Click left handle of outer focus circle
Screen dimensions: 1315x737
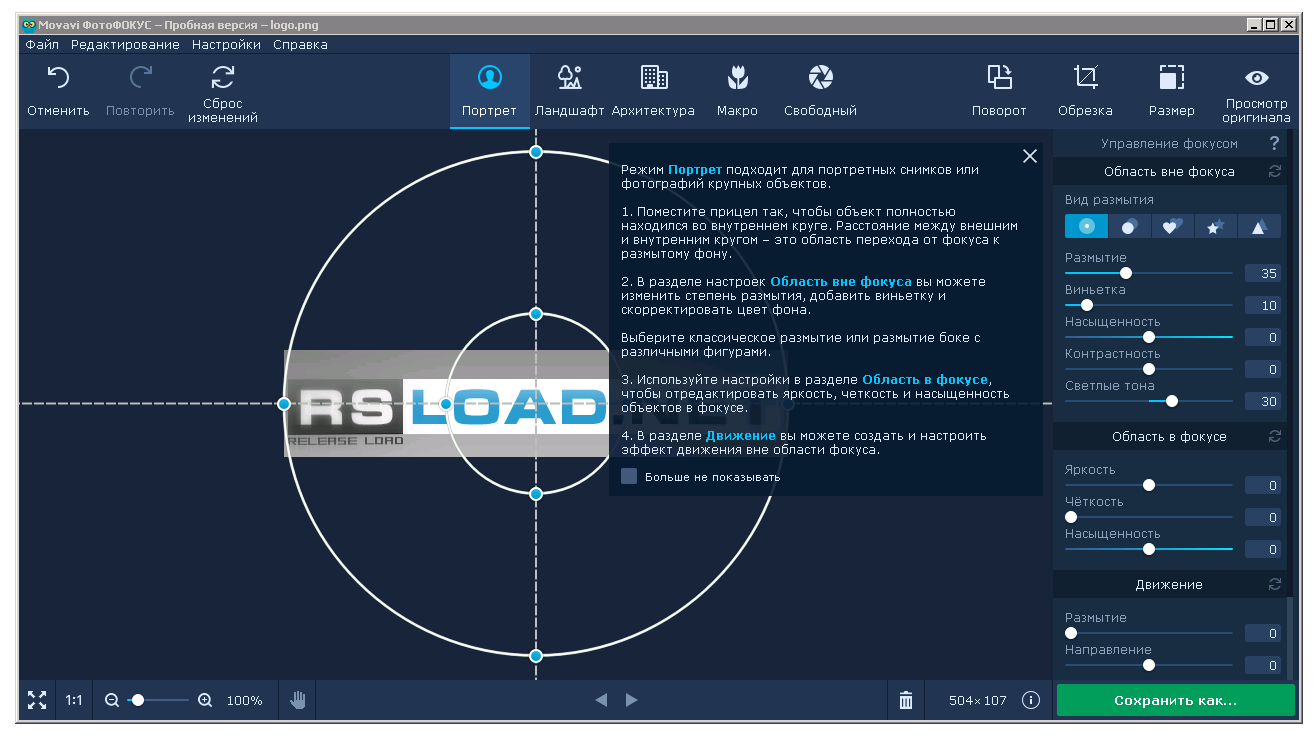[284, 404]
